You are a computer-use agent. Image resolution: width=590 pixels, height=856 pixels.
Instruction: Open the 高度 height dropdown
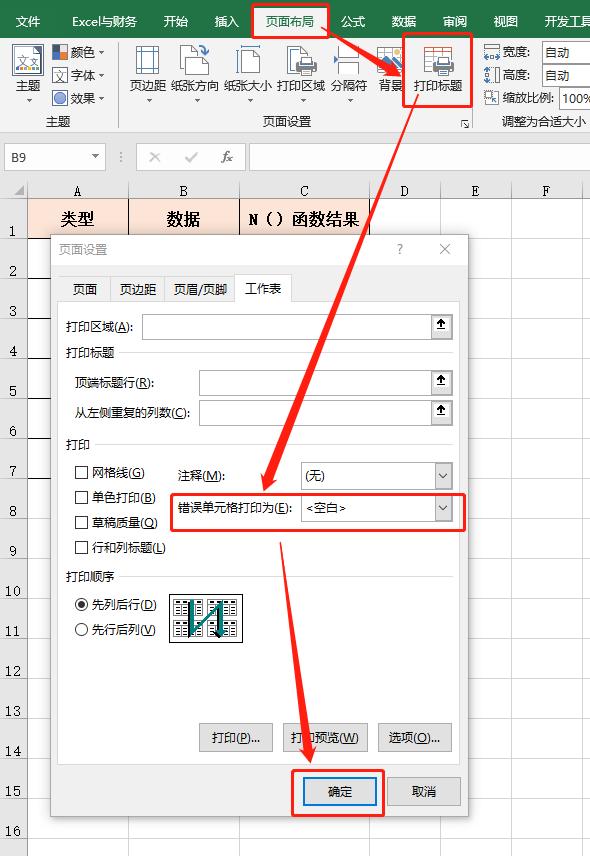[567, 75]
